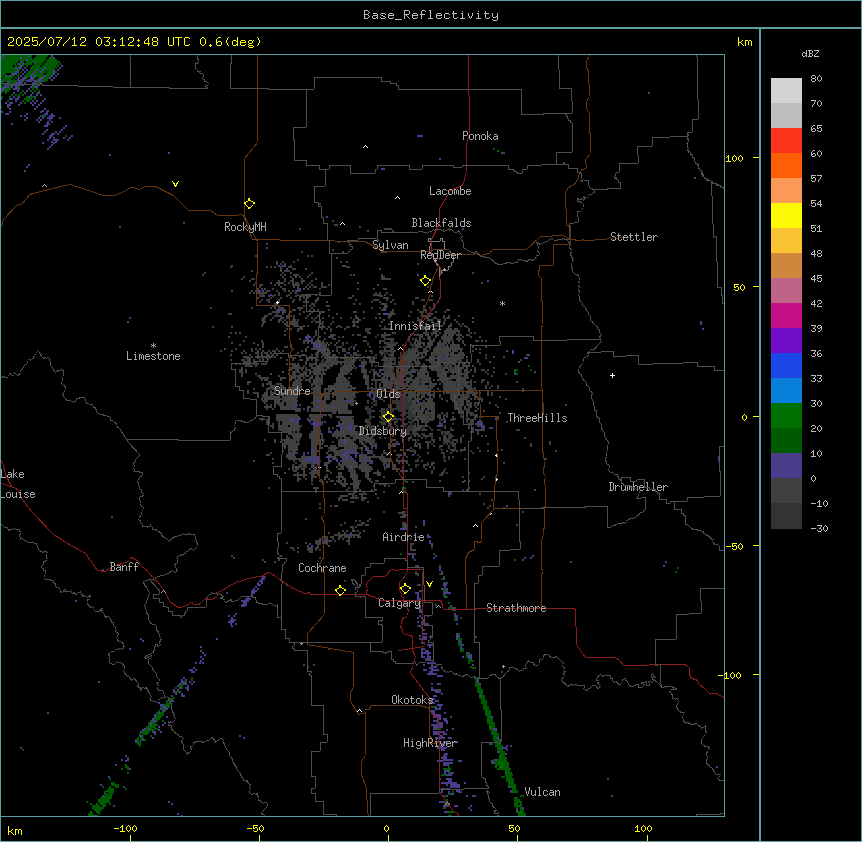The image size is (862, 842).
Task: Select the purple 36-39 dBZ legend swatch
Action: tap(786, 341)
